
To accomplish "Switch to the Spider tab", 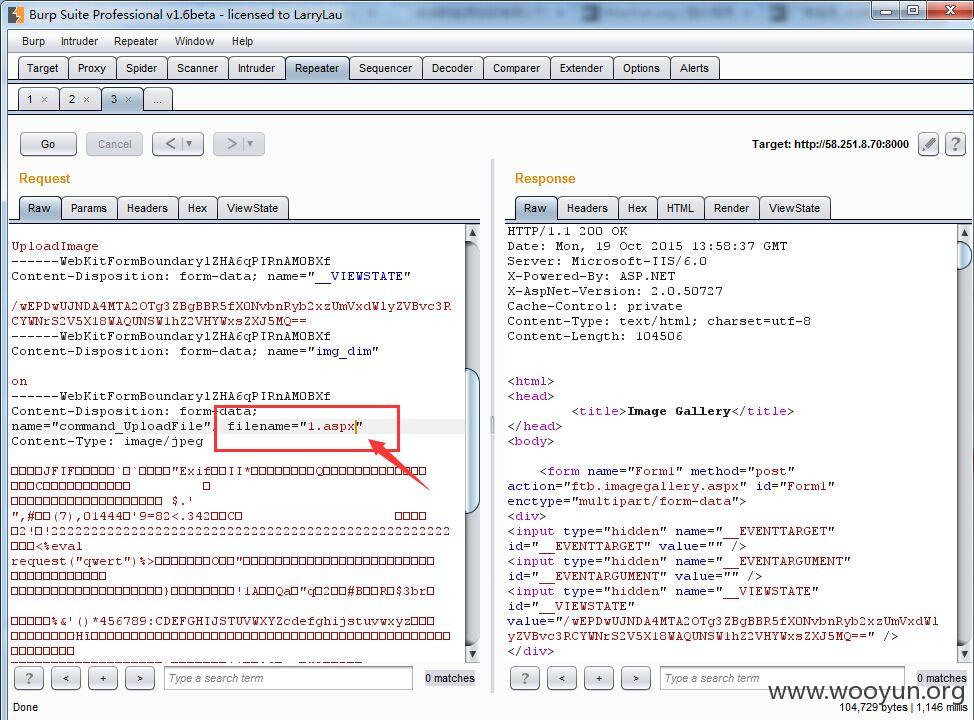I will tap(142, 68).
